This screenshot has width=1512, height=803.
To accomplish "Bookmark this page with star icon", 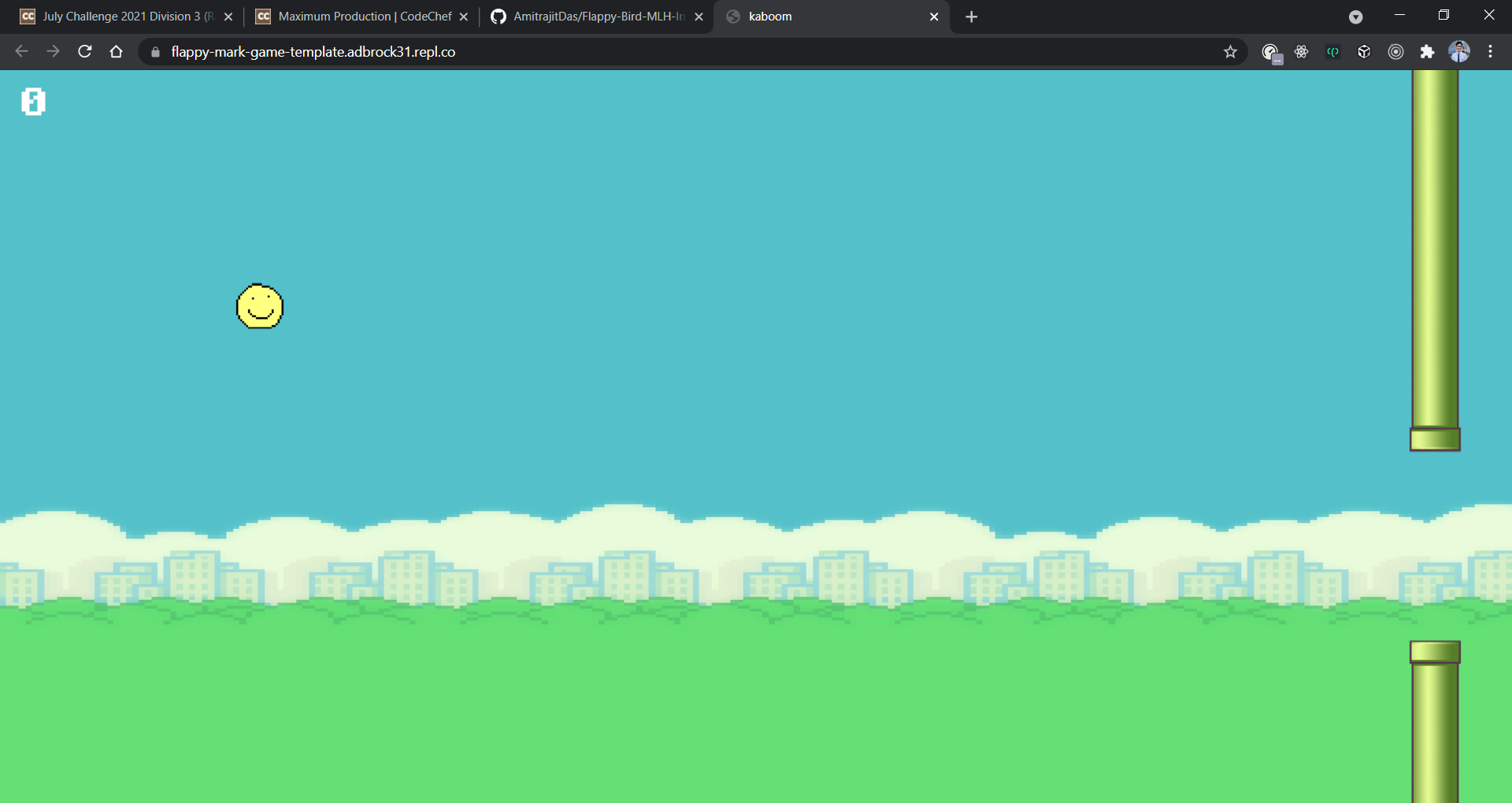I will point(1230,52).
